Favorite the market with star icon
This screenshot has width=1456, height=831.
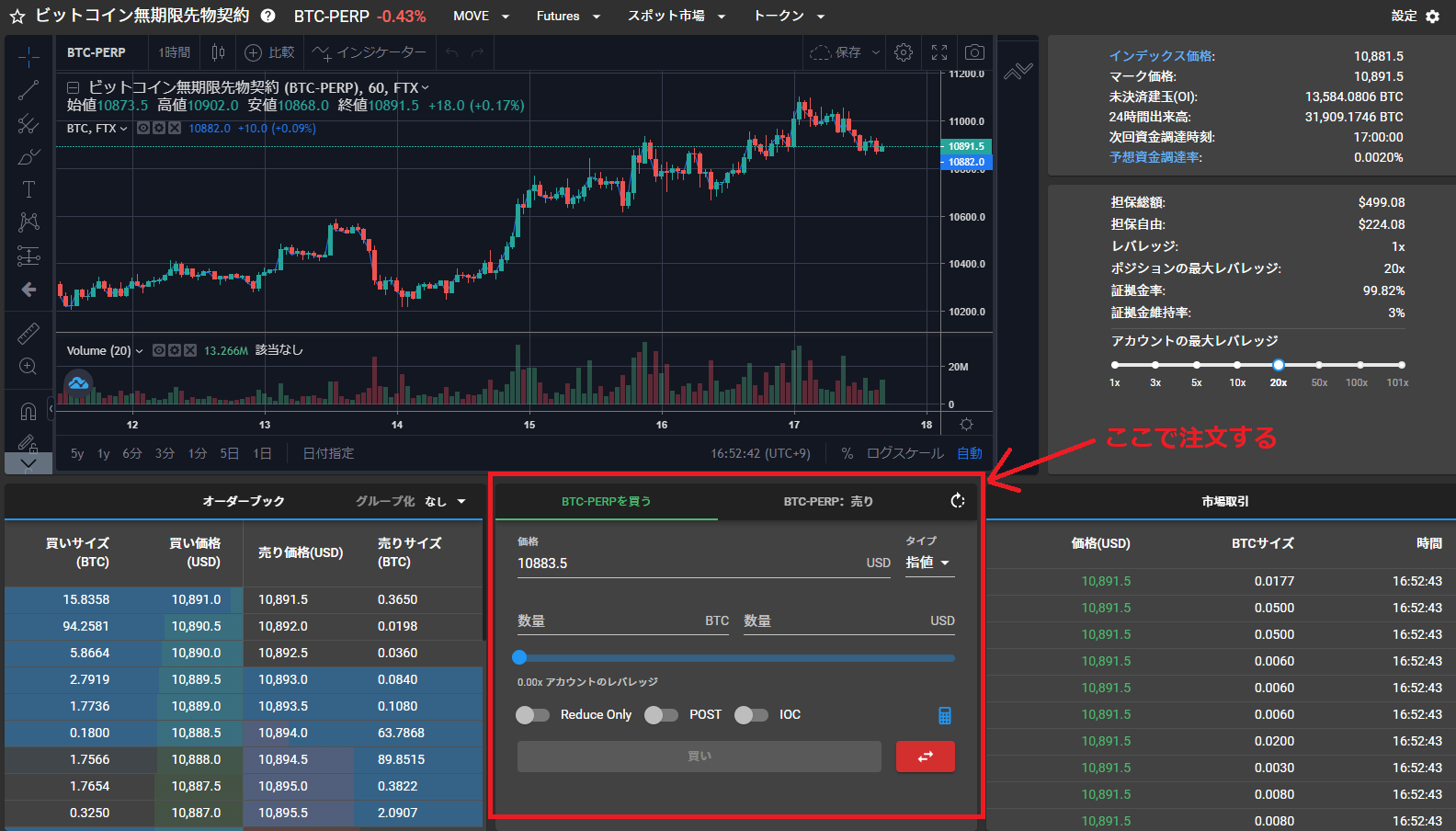(x=17, y=17)
